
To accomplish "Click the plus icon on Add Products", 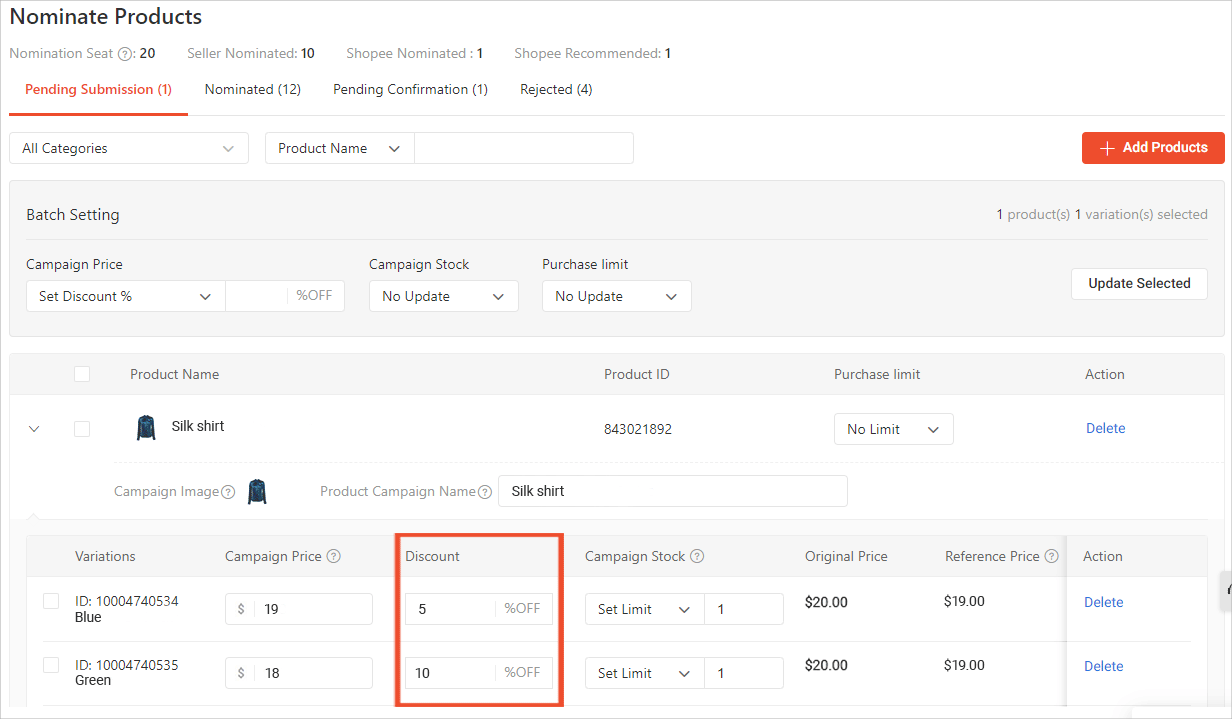I will (x=1107, y=148).
